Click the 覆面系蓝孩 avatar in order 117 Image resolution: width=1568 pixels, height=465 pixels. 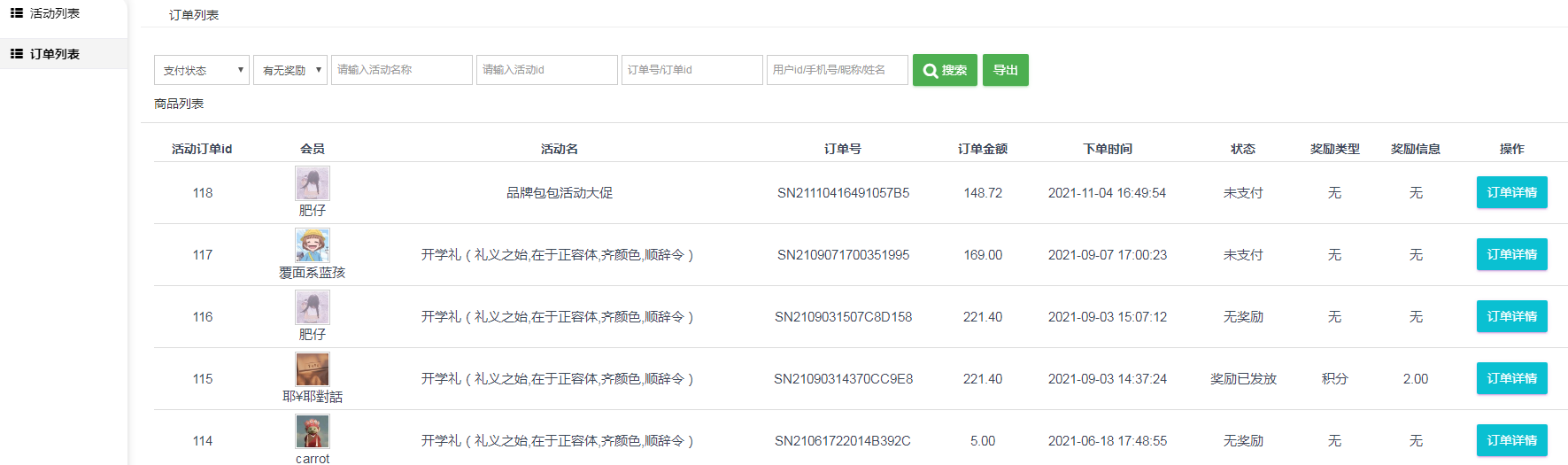click(x=312, y=245)
